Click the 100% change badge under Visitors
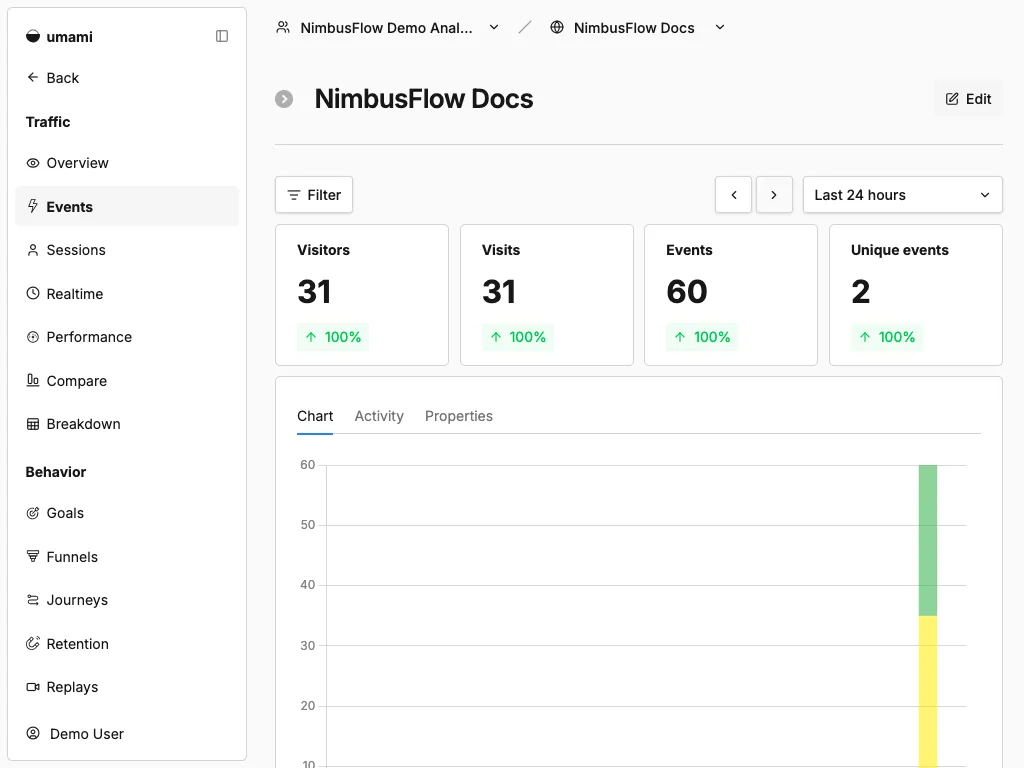 (333, 337)
